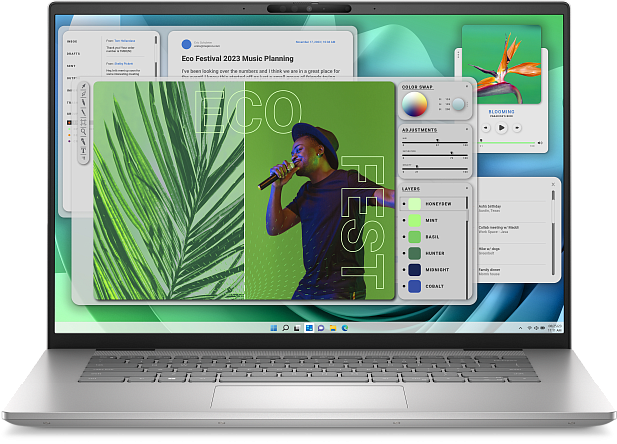Click the music player speaker volume icon
The height and width of the screenshot is (444, 617).
coord(540,143)
